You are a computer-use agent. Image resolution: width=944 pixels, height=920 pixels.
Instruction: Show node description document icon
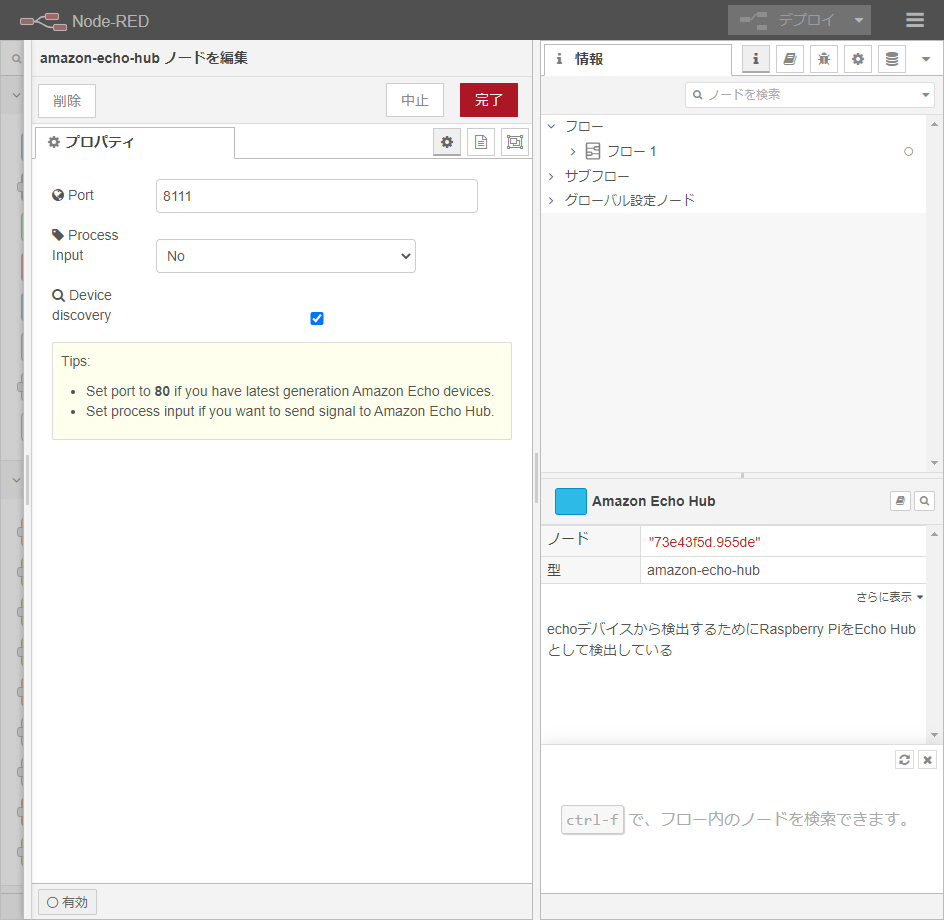tap(481, 142)
